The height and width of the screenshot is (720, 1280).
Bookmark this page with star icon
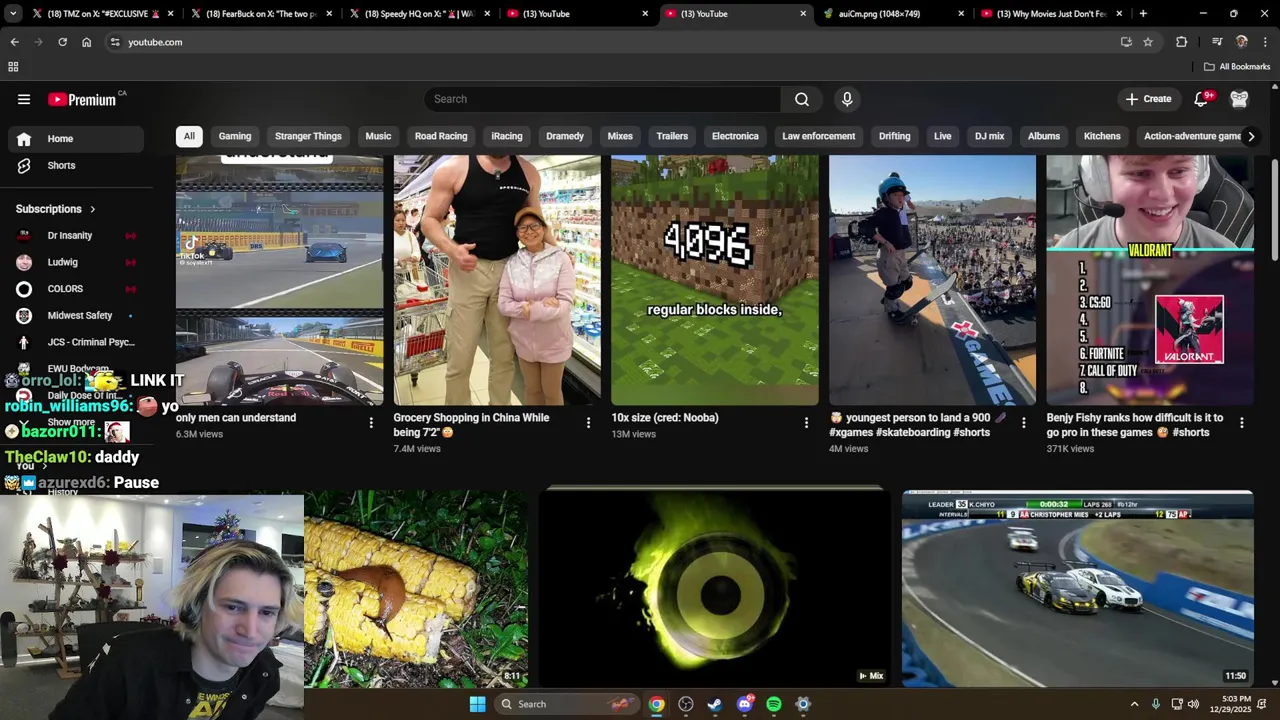1148,42
